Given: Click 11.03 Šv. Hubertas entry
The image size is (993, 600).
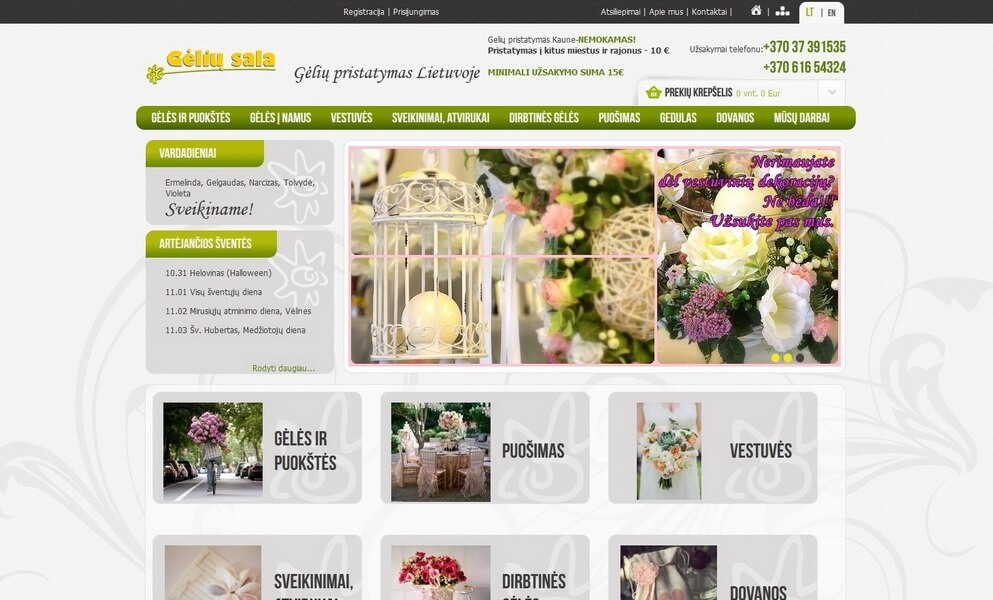Looking at the screenshot, I should [235, 330].
